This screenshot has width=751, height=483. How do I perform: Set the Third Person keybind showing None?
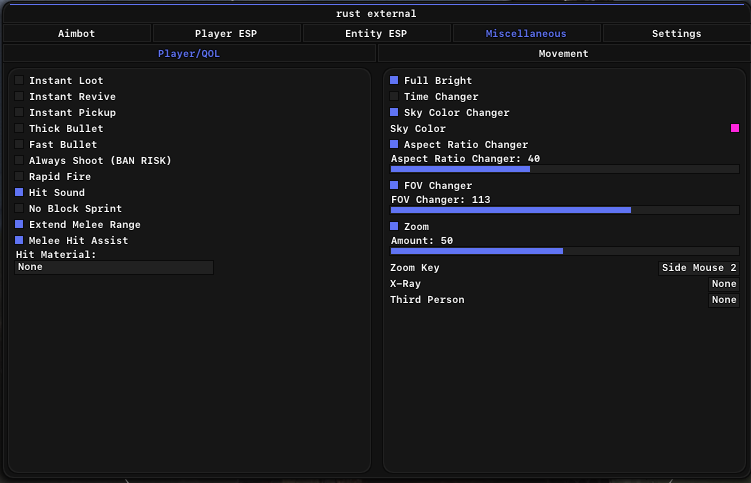[x=724, y=300]
